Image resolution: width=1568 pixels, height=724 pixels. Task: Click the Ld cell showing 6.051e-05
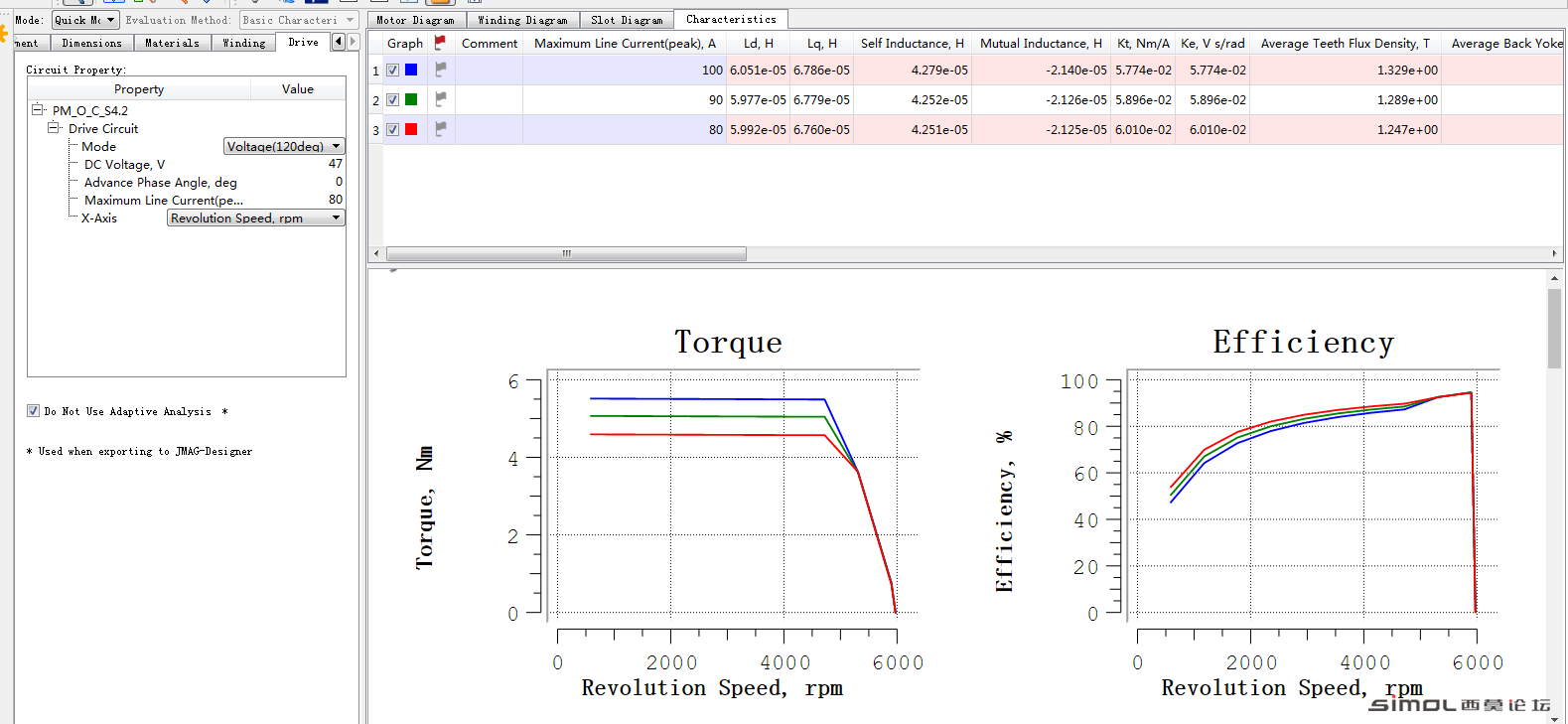[759, 70]
